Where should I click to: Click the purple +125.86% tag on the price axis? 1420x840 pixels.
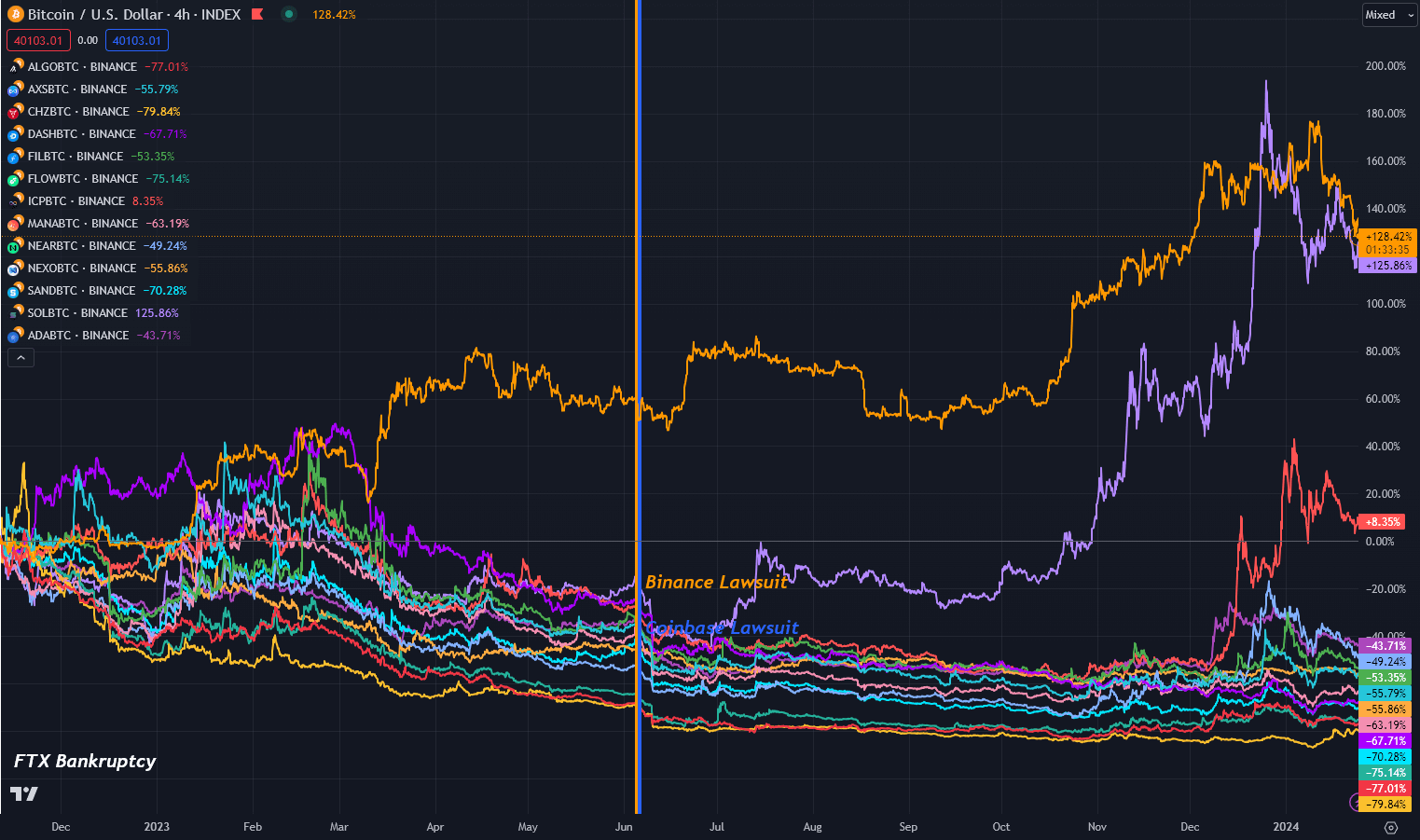pos(1388,266)
